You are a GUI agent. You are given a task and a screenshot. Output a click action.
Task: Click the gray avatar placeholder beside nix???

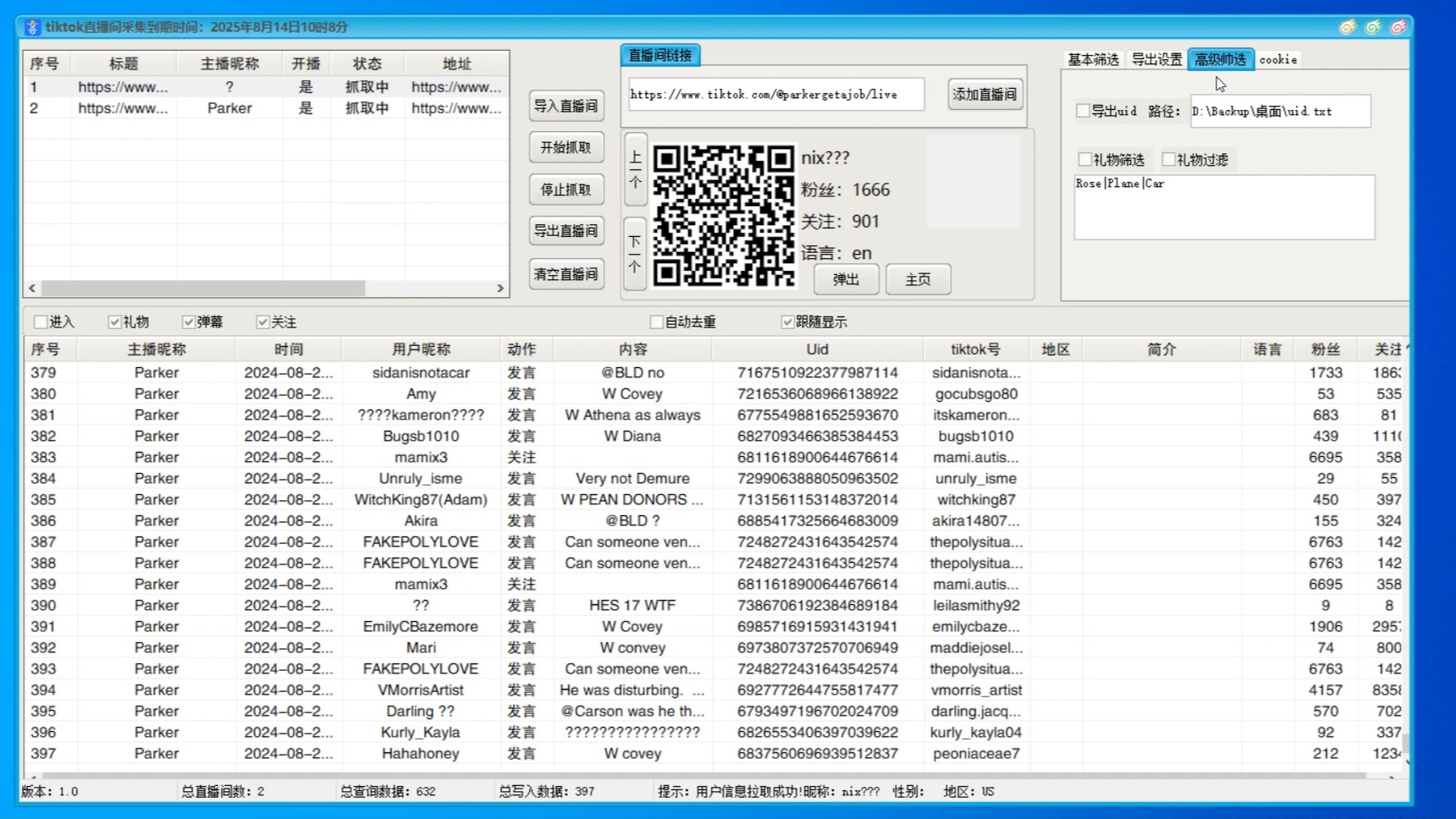pos(973,181)
